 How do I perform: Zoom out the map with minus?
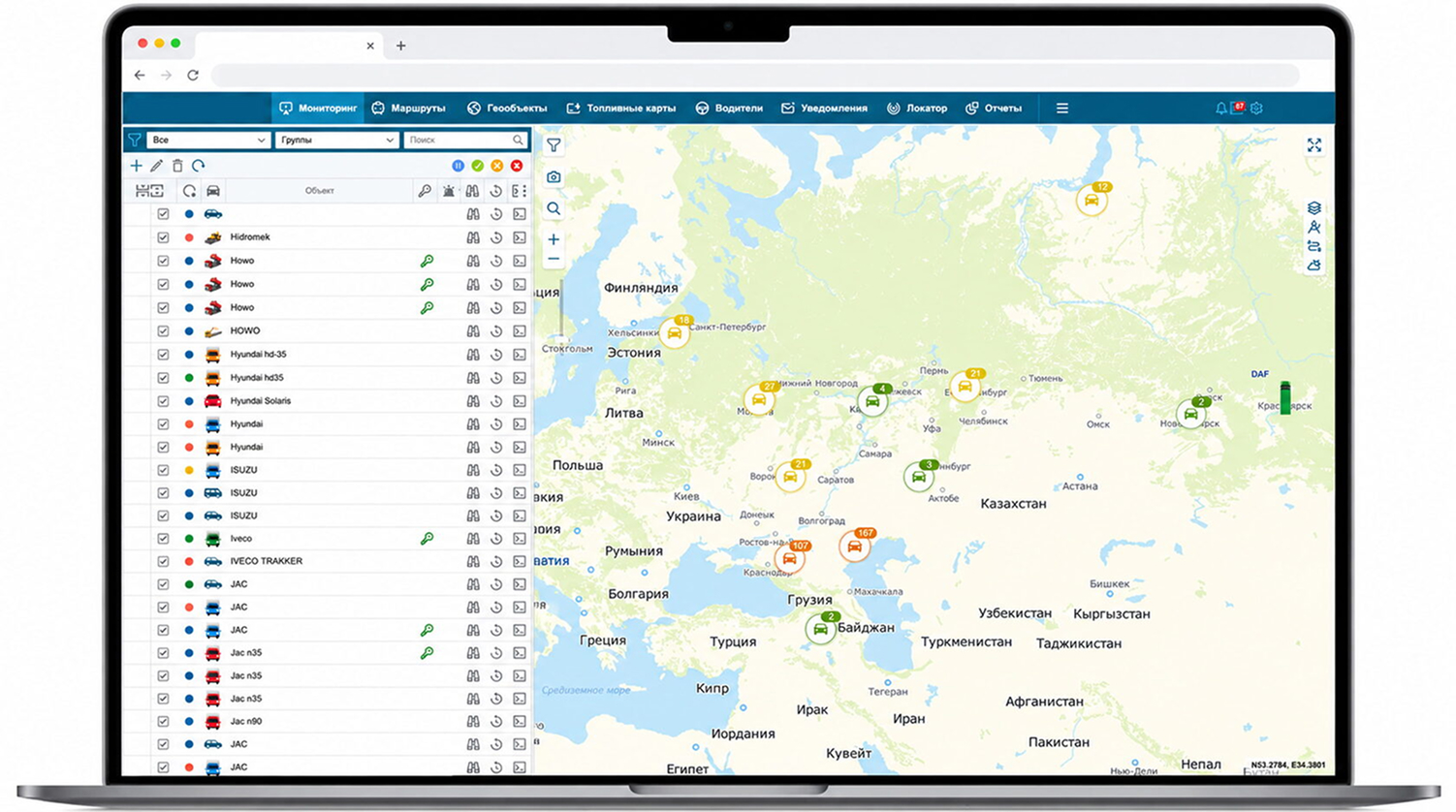pos(554,260)
